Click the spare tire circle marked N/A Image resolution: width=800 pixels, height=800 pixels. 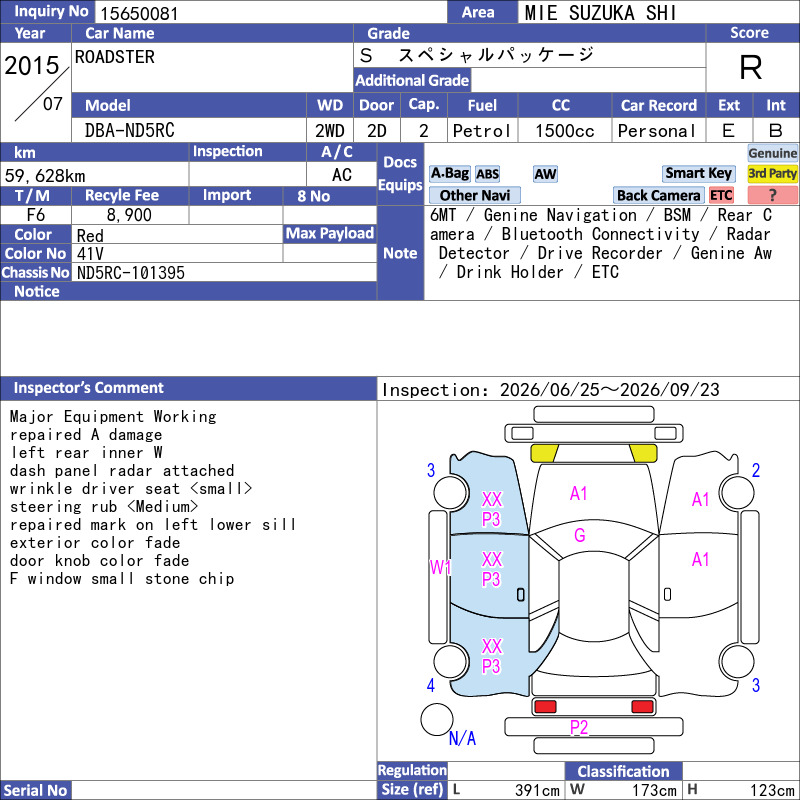coord(437,719)
